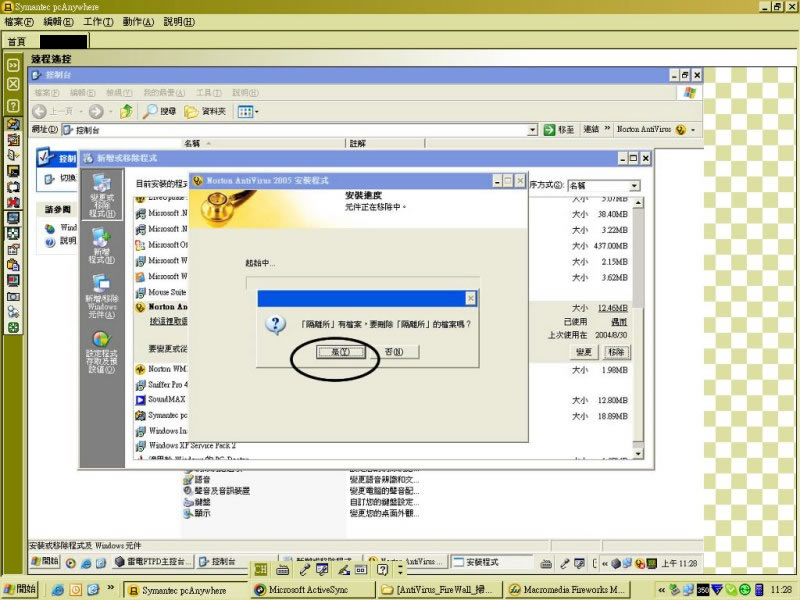The height and width of the screenshot is (600, 800).
Task: Click the microphone icon on the floating pcAnywhere toolbar
Action: pyautogui.click(x=305, y=570)
